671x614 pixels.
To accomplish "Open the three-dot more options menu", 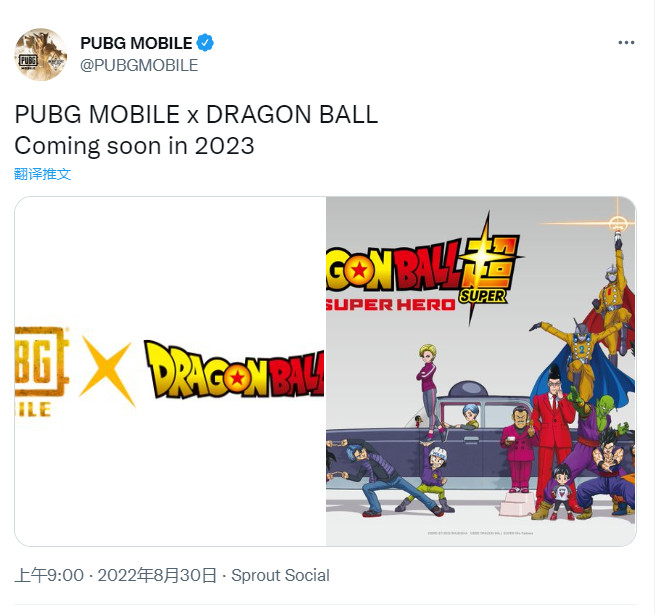I will tap(626, 42).
